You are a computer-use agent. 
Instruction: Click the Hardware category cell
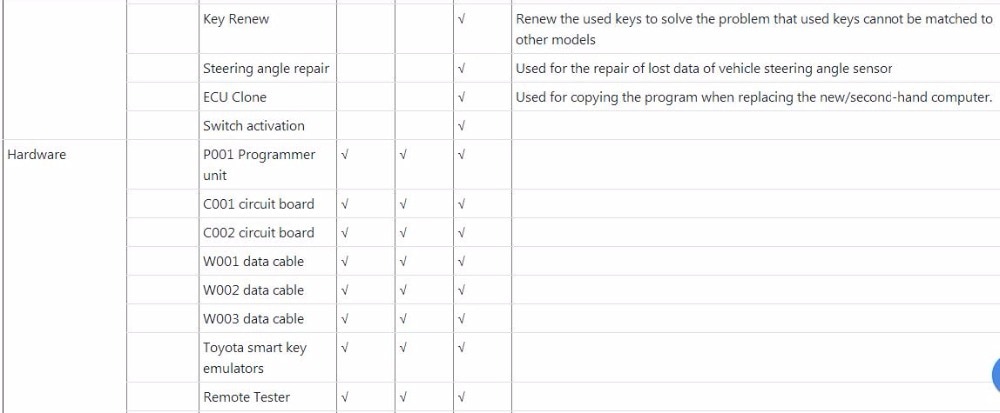[x=37, y=155]
